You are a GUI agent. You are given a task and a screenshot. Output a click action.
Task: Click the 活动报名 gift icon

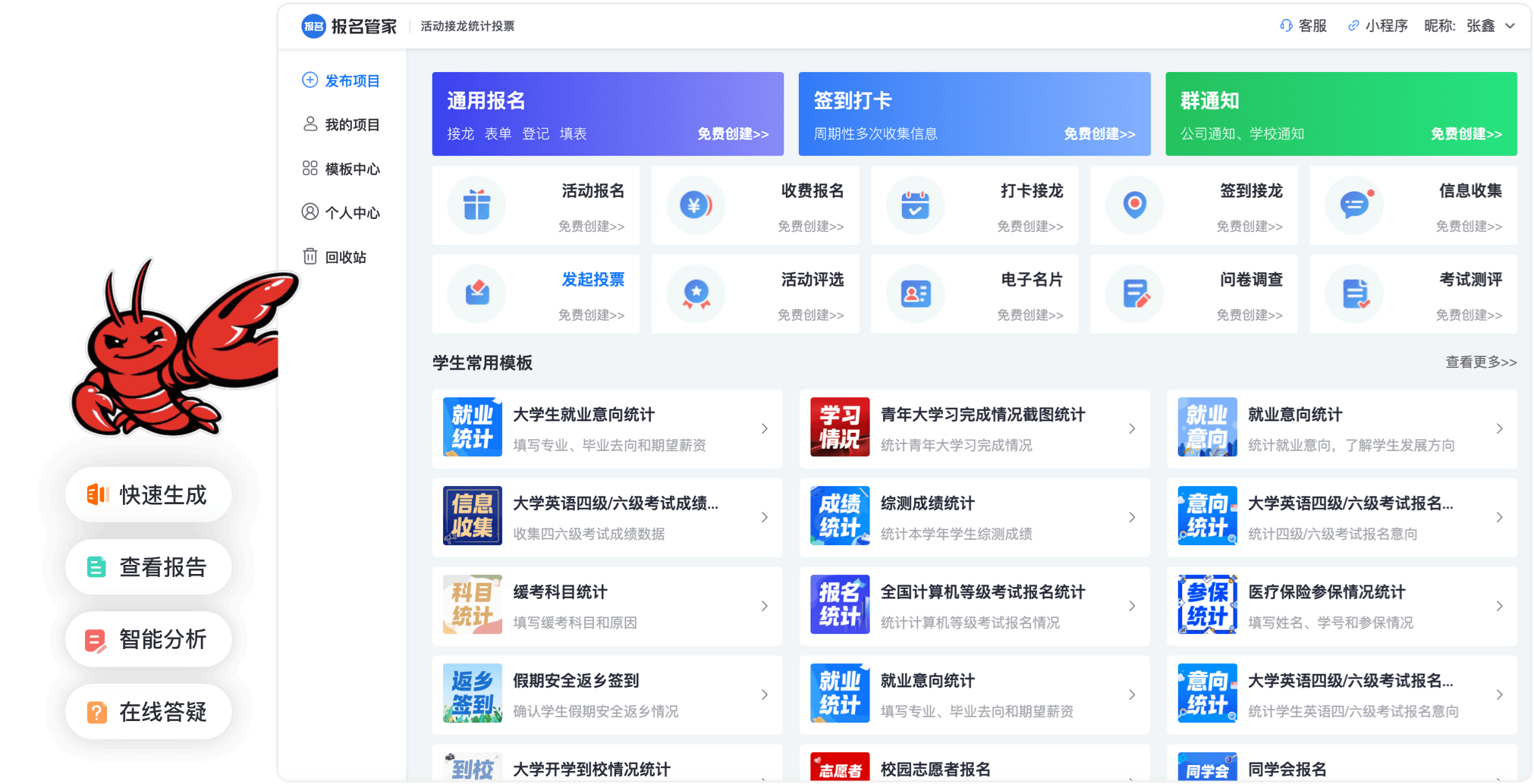pyautogui.click(x=476, y=205)
